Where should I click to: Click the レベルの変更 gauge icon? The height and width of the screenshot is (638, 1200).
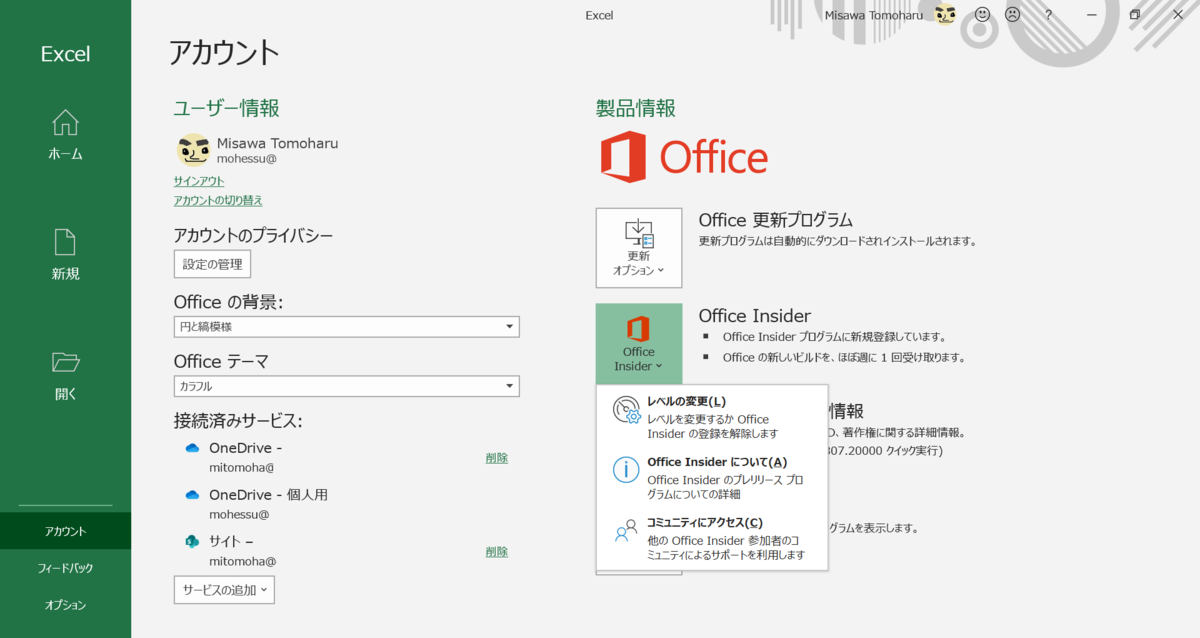[x=627, y=410]
